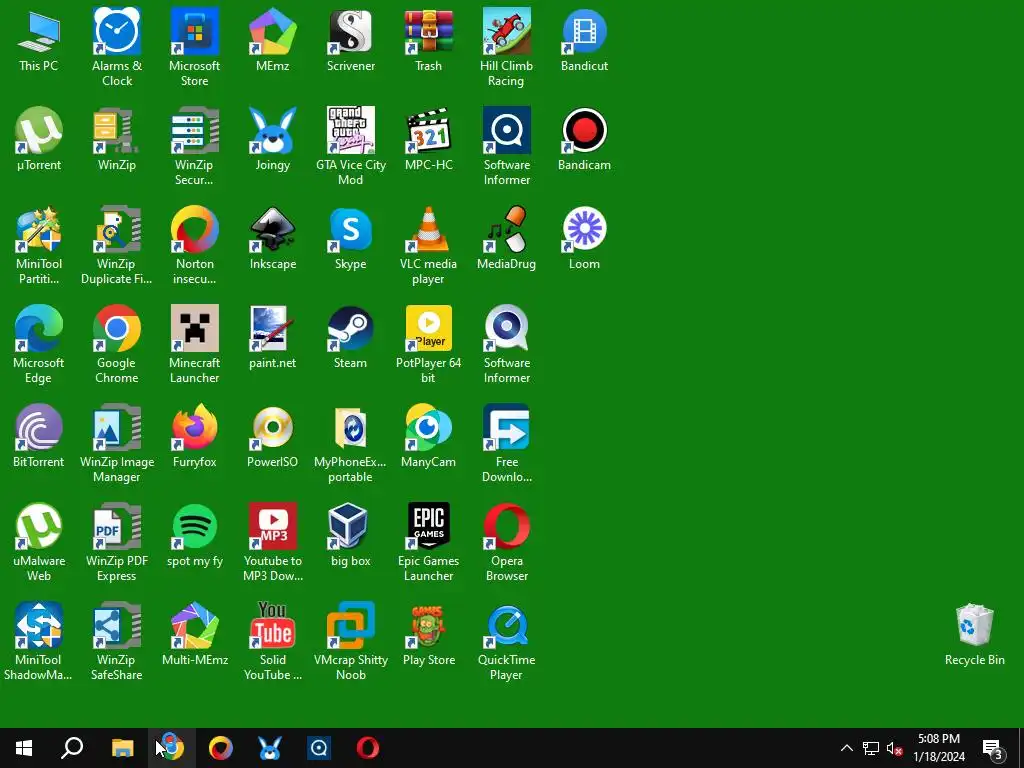Image resolution: width=1024 pixels, height=768 pixels.
Task: Select MiniTool Partition shortcut
Action: point(39,246)
